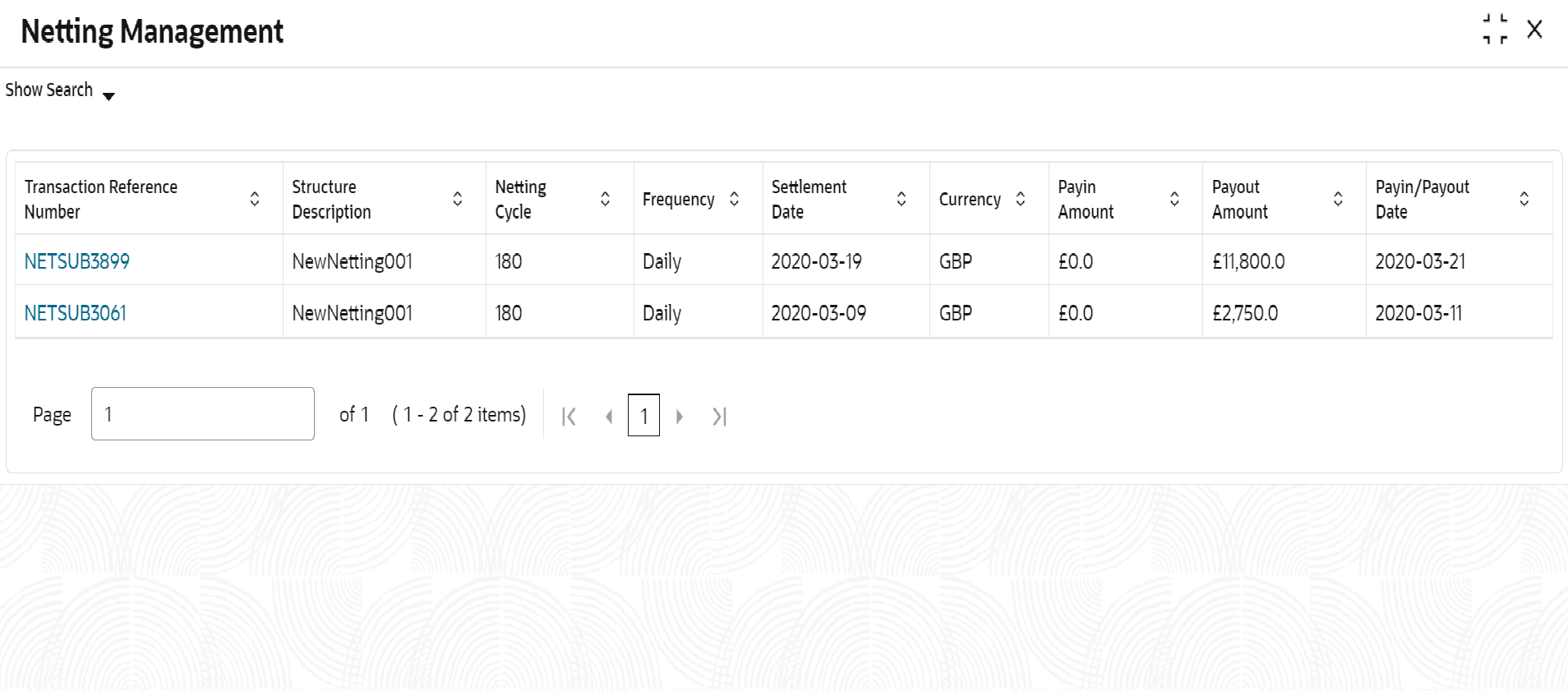Image resolution: width=1568 pixels, height=691 pixels.
Task: Sort by Structure Description column
Action: pos(458,199)
